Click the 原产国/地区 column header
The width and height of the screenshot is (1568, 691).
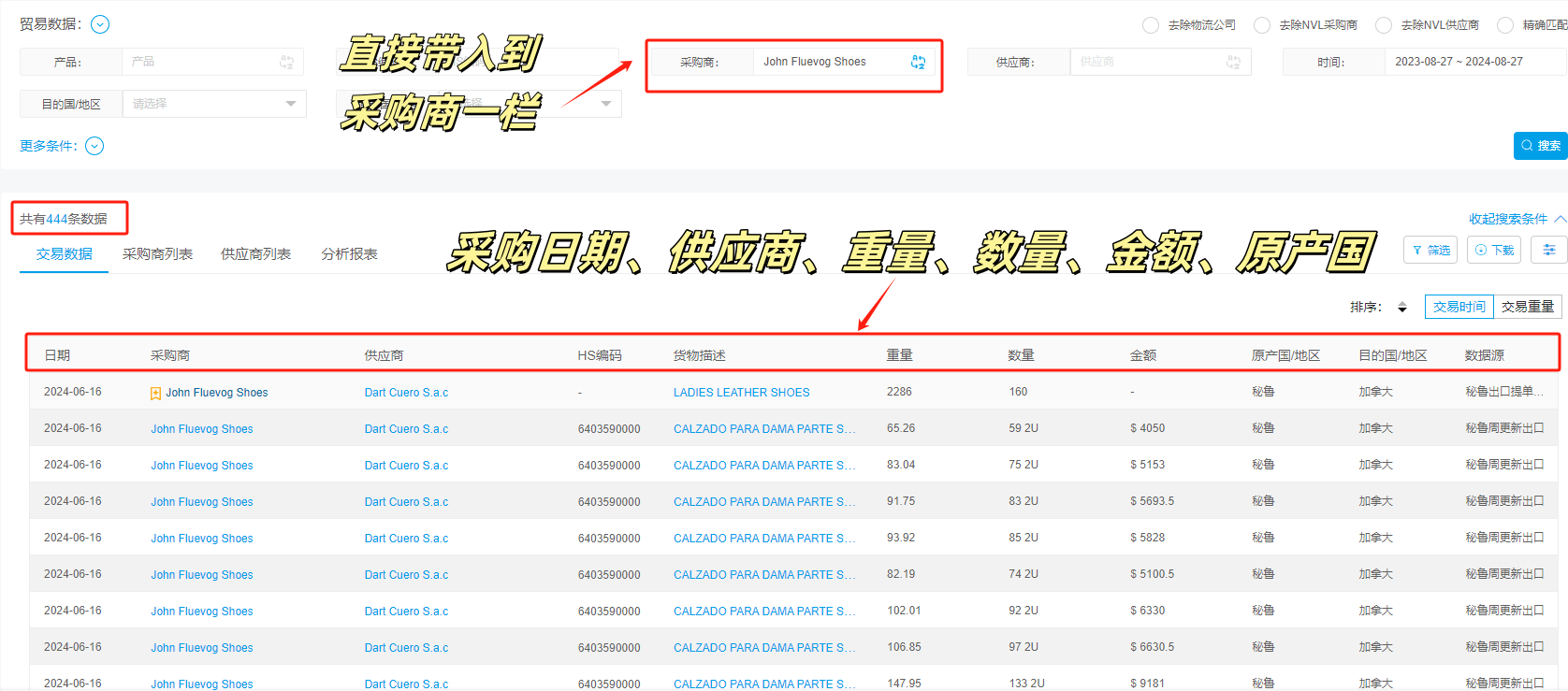[1286, 355]
